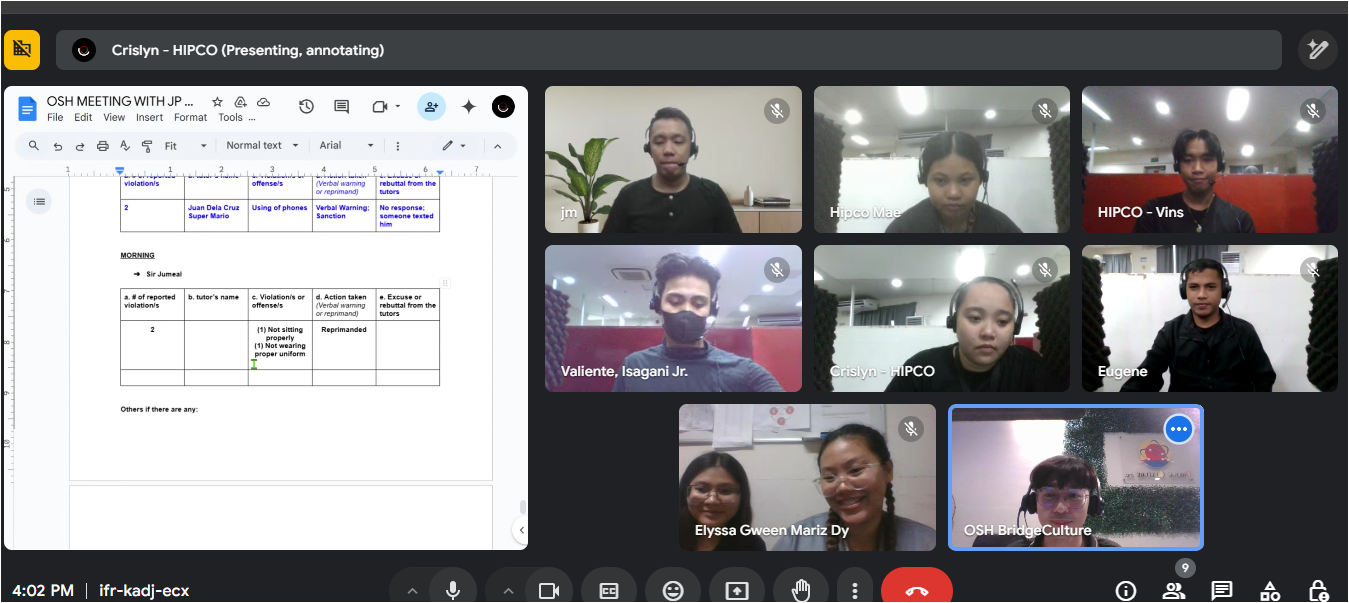This screenshot has width=1349, height=603.
Task: Activate the paint format tool
Action: (x=147, y=146)
